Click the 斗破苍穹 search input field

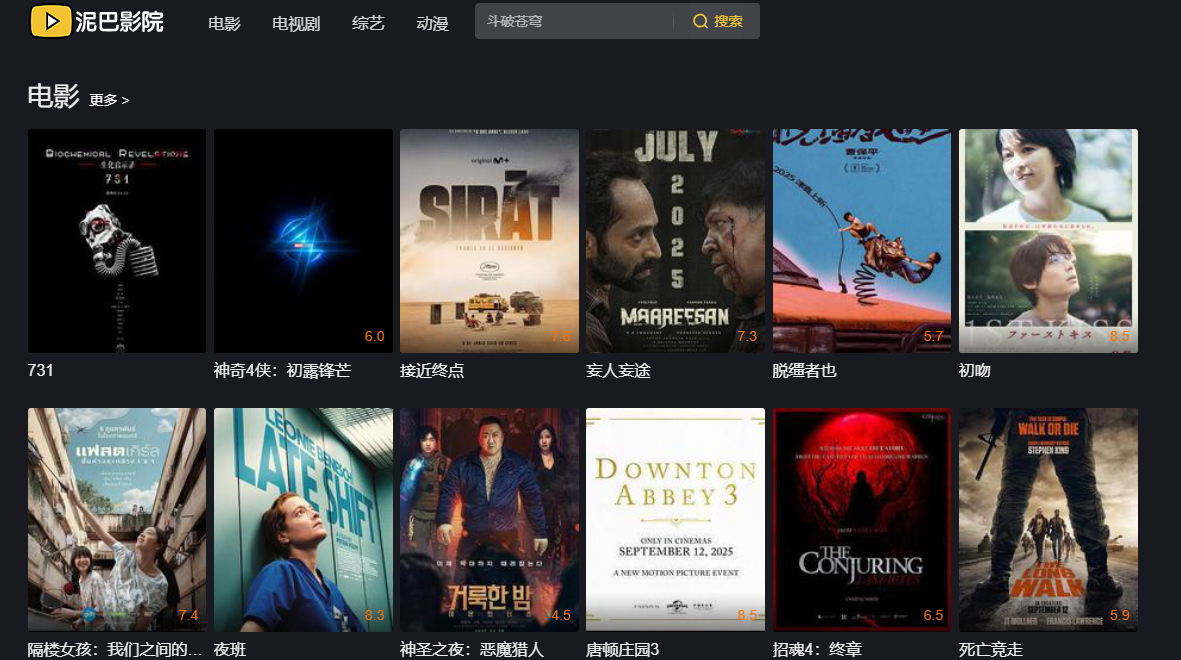click(574, 21)
